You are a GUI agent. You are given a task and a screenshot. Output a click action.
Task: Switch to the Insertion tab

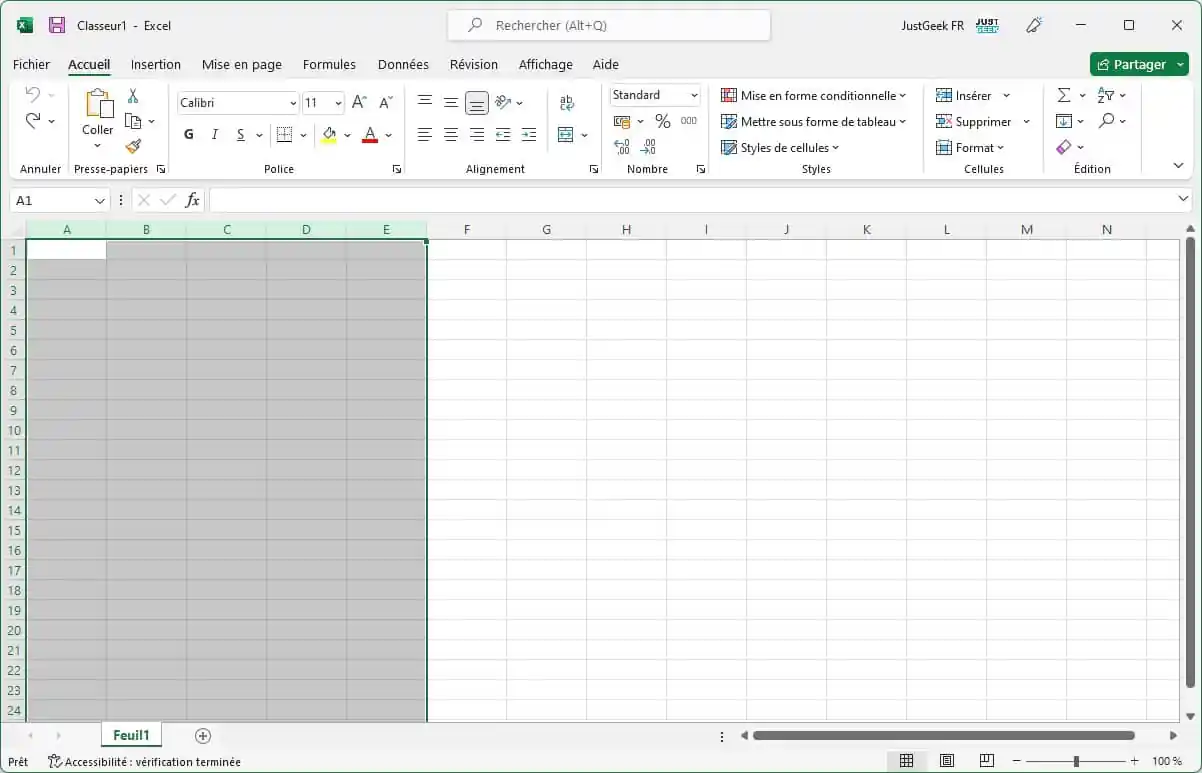coord(156,64)
